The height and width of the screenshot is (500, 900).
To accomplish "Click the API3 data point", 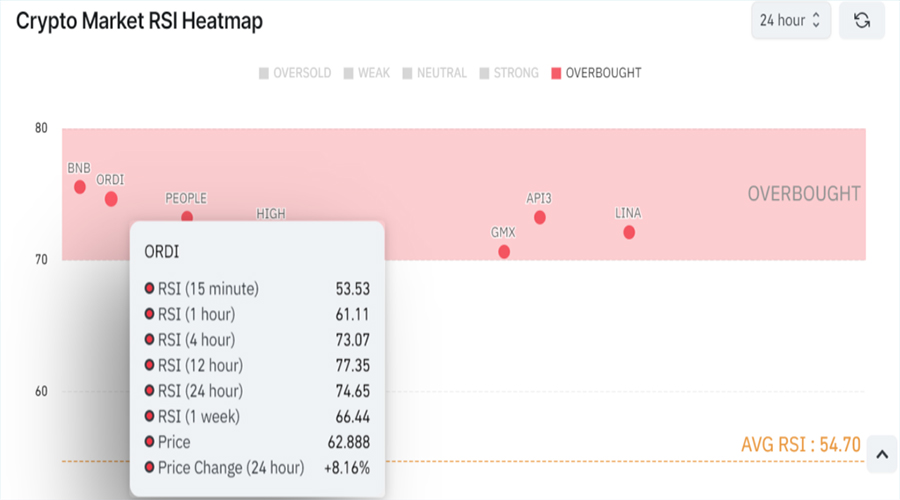I will 540,217.
